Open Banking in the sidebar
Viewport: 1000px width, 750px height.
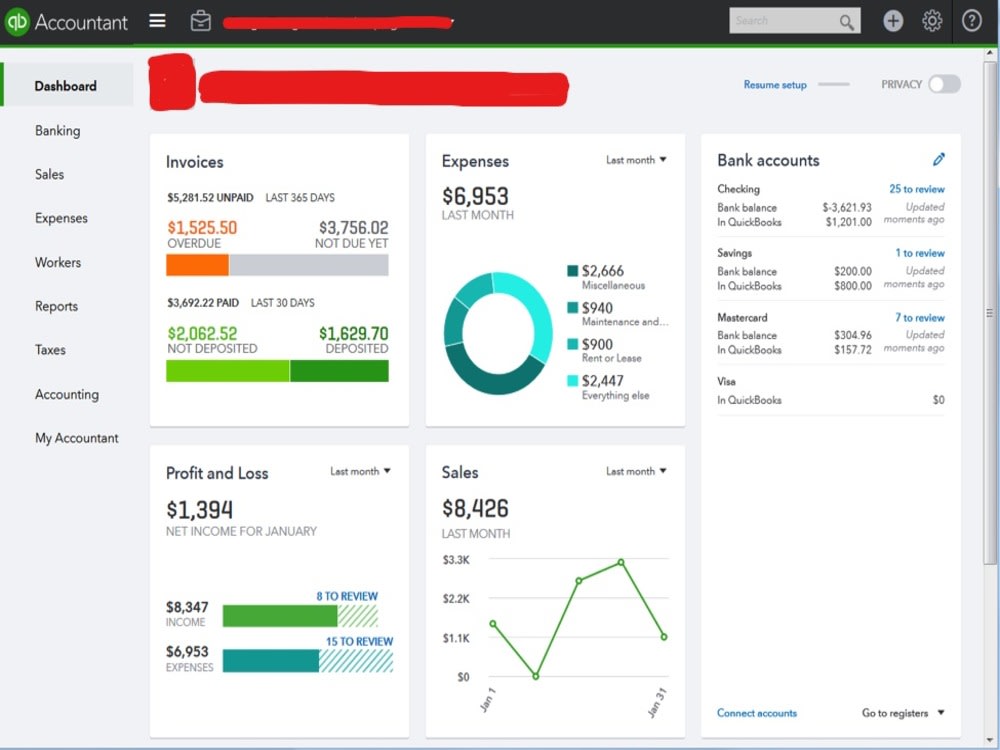(x=57, y=131)
